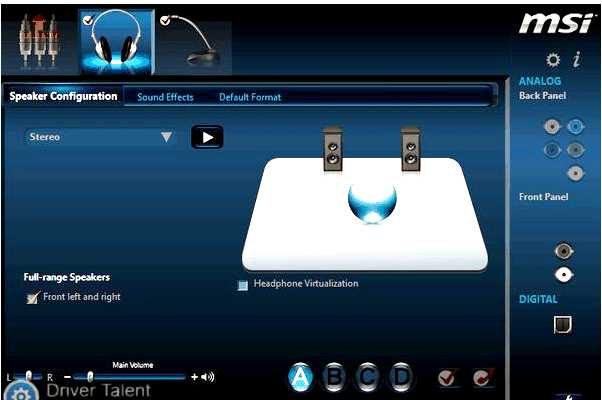Toggle the checkmark on the headphones device
The image size is (602, 400).
pos(87,19)
